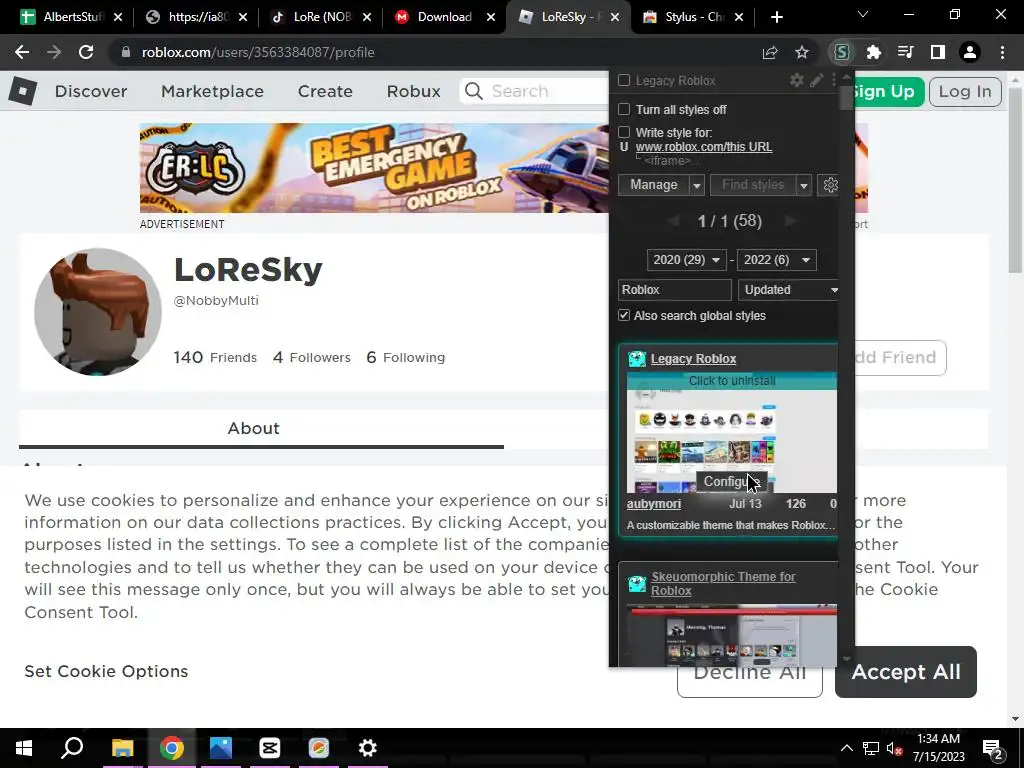
Task: Switch to the Download tab
Action: coord(445,17)
